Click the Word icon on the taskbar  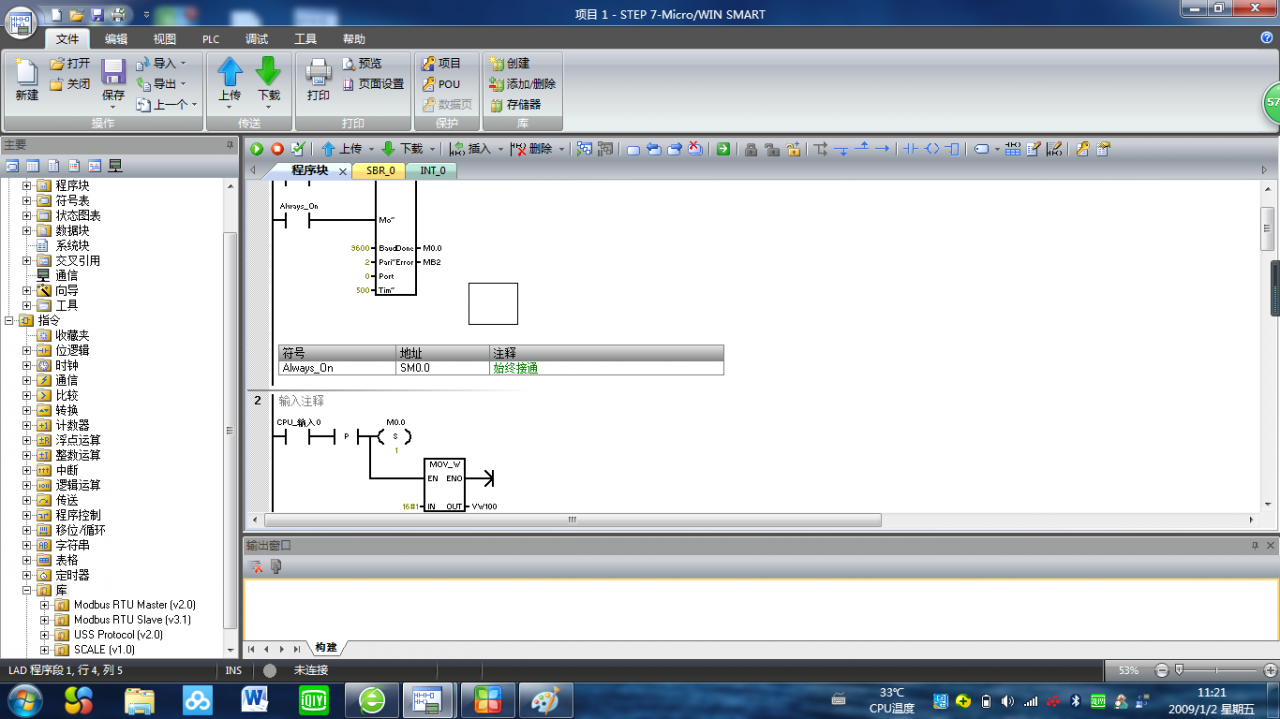click(x=255, y=700)
